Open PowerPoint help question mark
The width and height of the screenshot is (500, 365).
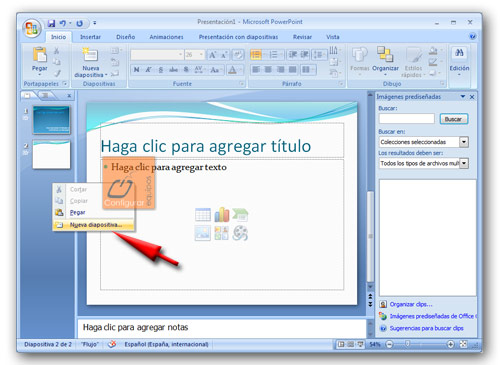coord(472,36)
